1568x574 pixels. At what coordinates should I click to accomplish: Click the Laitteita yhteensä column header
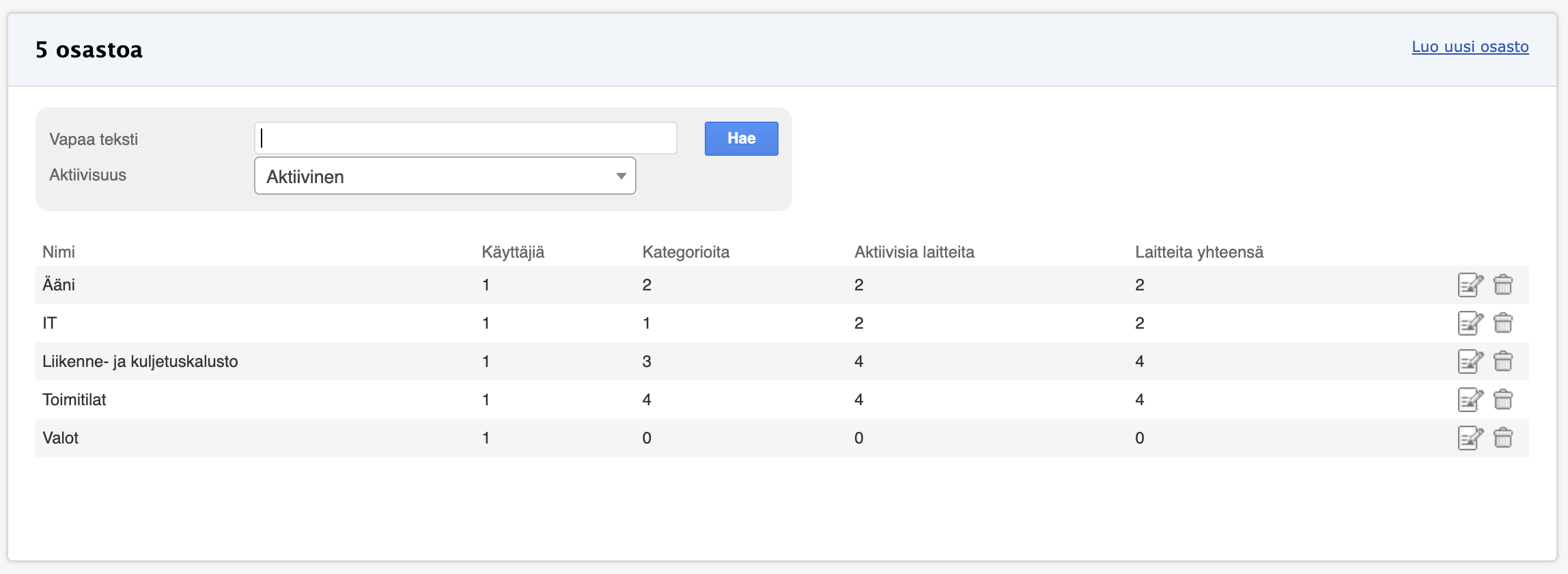coord(1199,252)
